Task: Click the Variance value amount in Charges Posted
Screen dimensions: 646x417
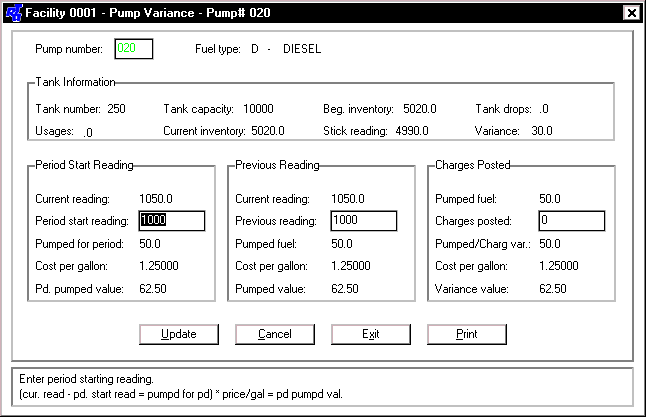Action: tap(552, 289)
